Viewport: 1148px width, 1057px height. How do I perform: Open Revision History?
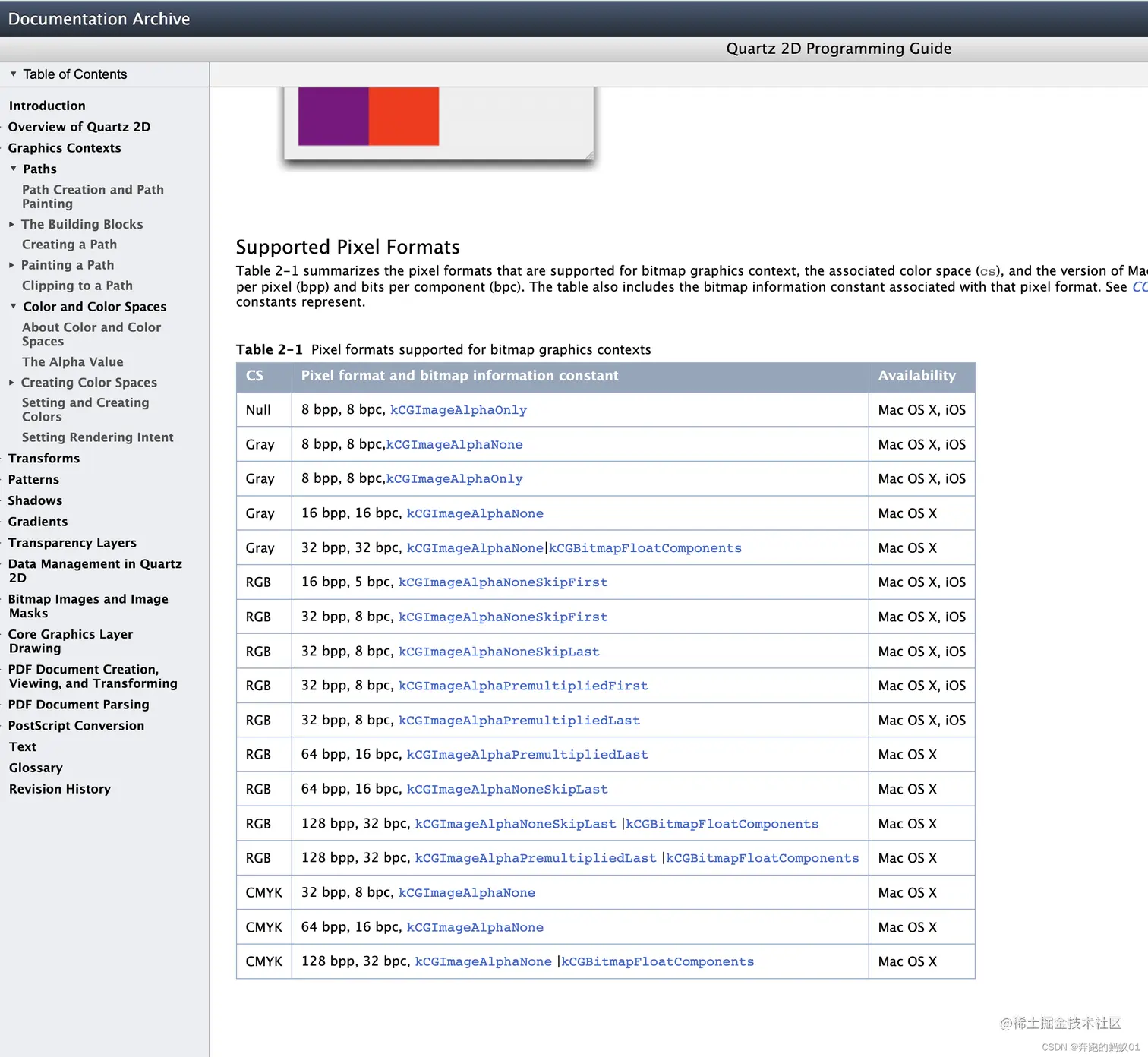coord(60,789)
